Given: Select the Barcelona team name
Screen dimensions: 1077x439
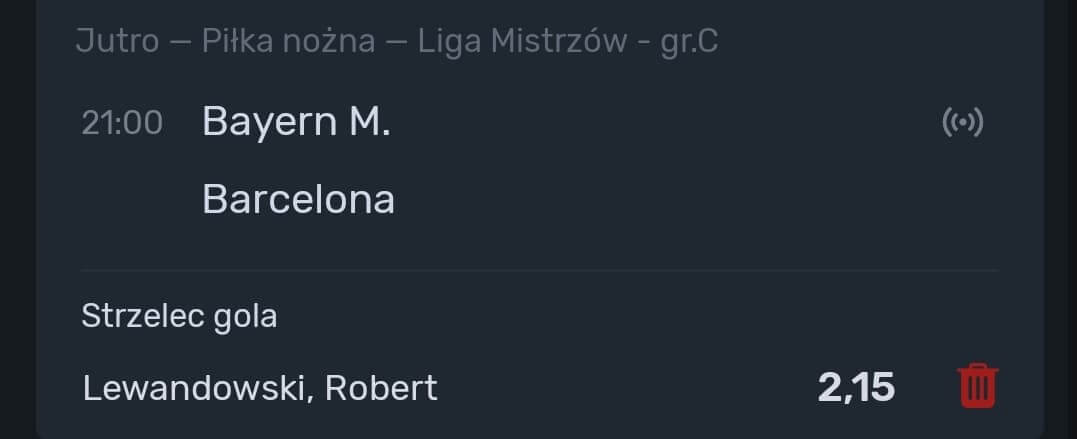Looking at the screenshot, I should click(x=298, y=199).
